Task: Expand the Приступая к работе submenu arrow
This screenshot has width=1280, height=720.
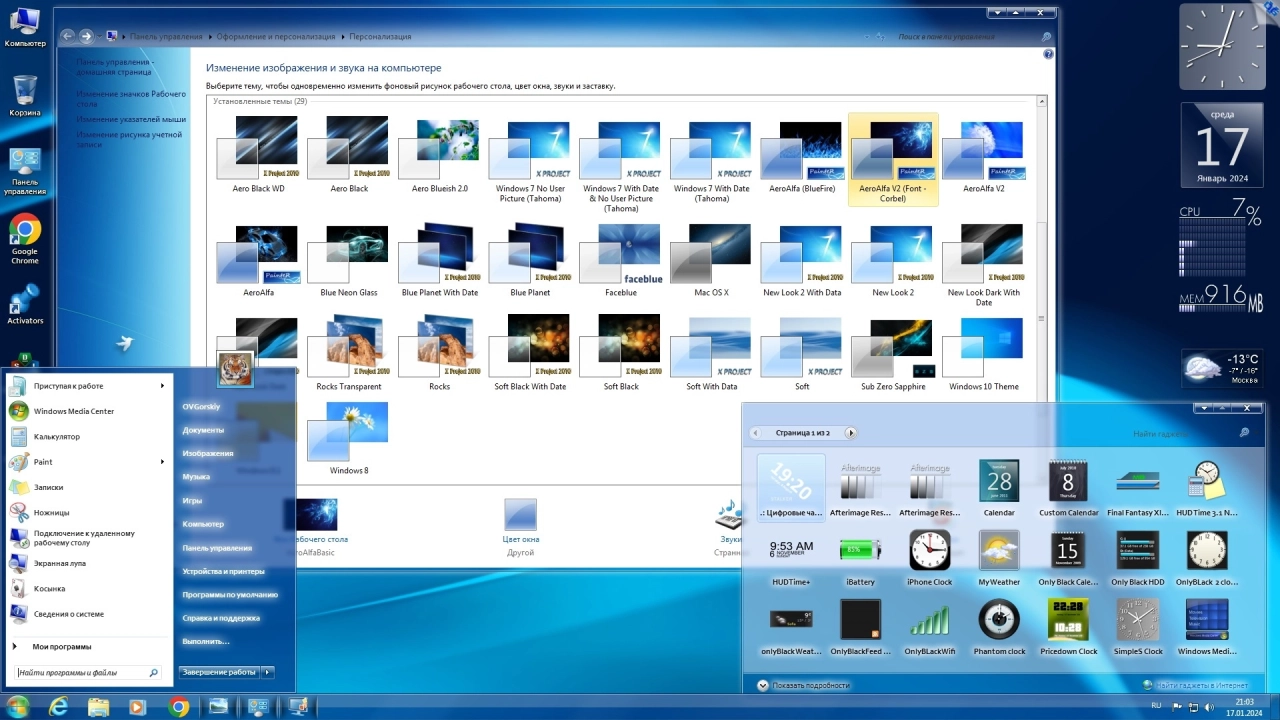Action: tap(162, 386)
